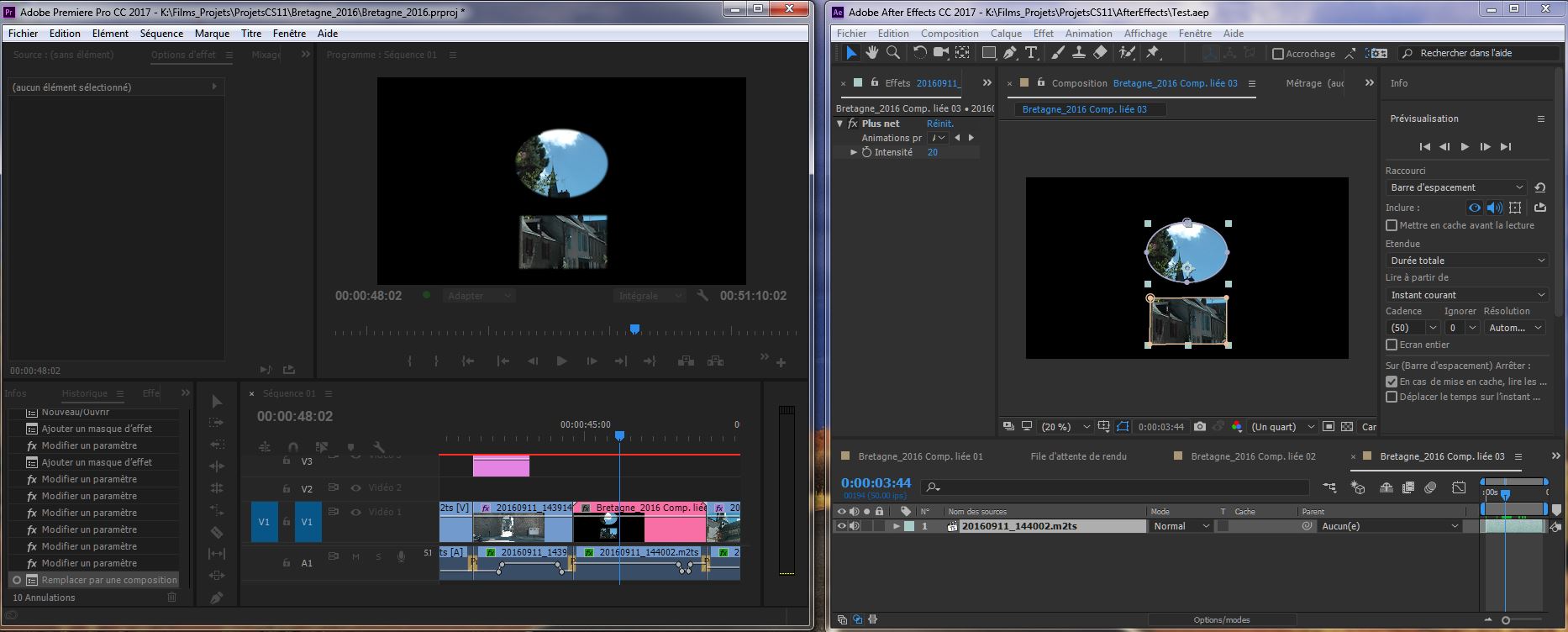The height and width of the screenshot is (632, 1568).
Task: Hide the 20160911_144002.m2ts layer with eye icon
Action: tap(841, 526)
